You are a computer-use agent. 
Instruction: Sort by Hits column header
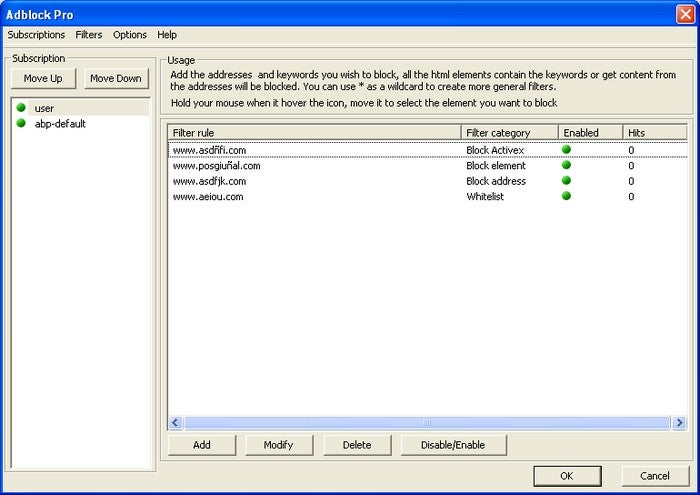click(655, 133)
